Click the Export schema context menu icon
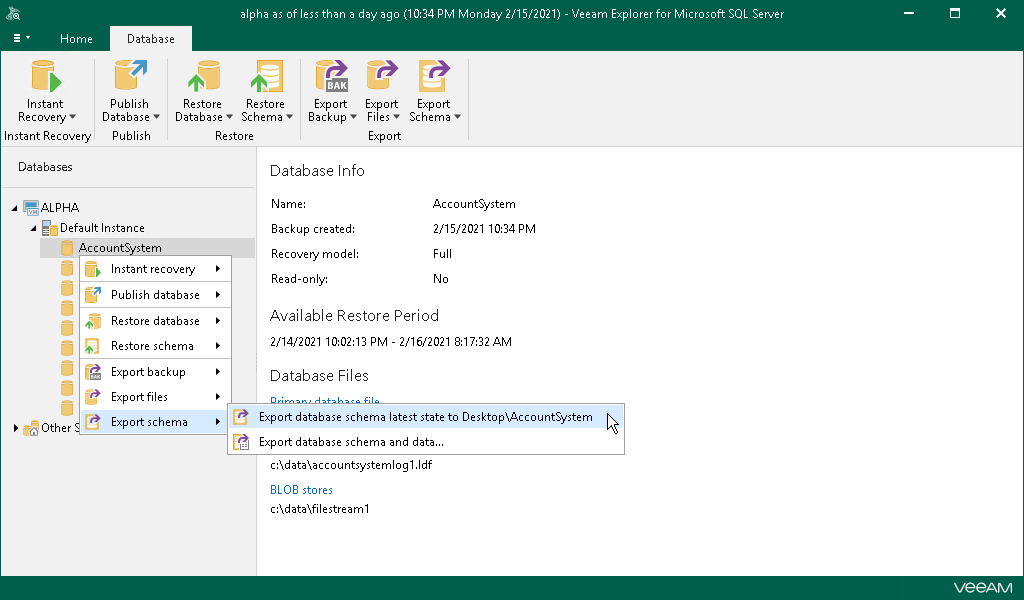The width and height of the screenshot is (1024, 600). click(x=93, y=422)
